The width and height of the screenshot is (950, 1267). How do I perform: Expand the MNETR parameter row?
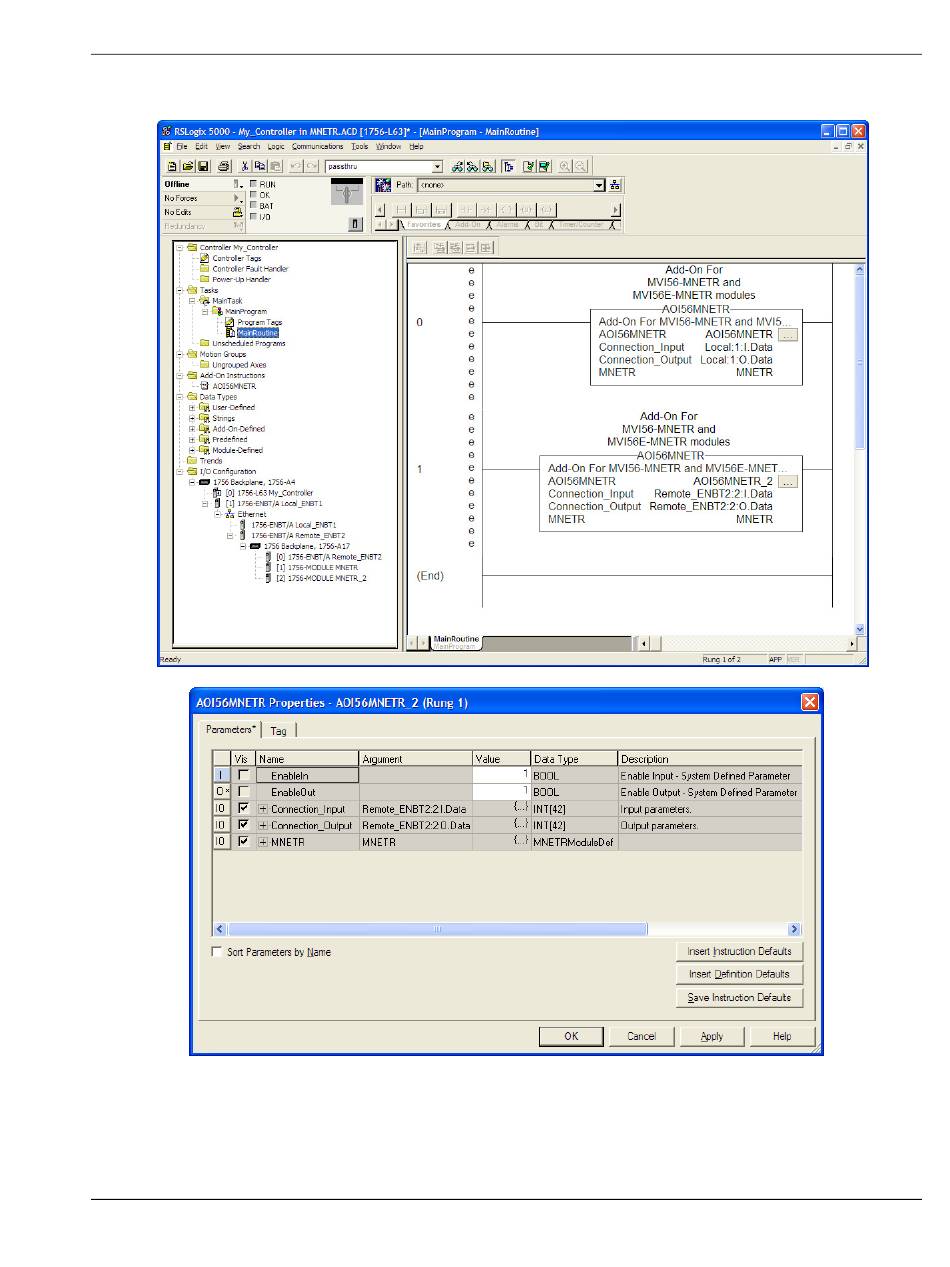click(264, 843)
